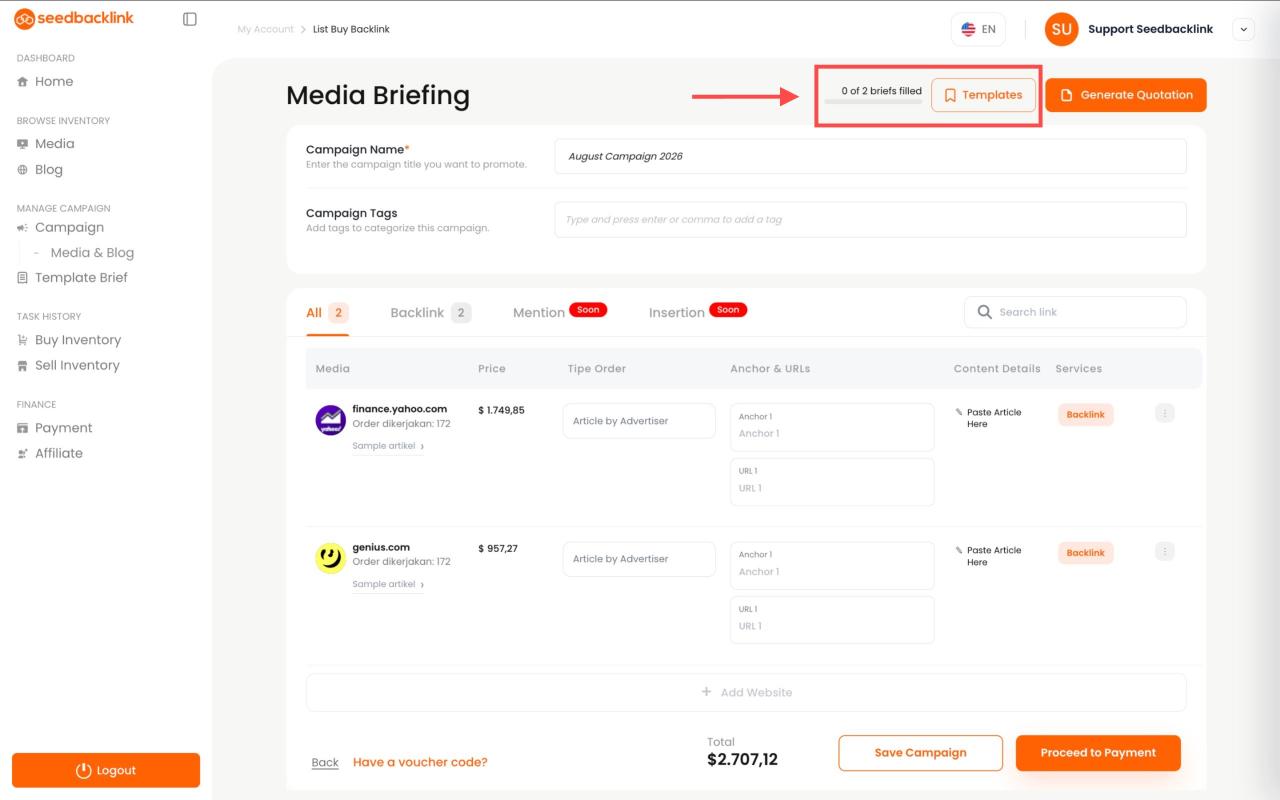Open Home in the sidebar
1280x800 pixels.
45,82
